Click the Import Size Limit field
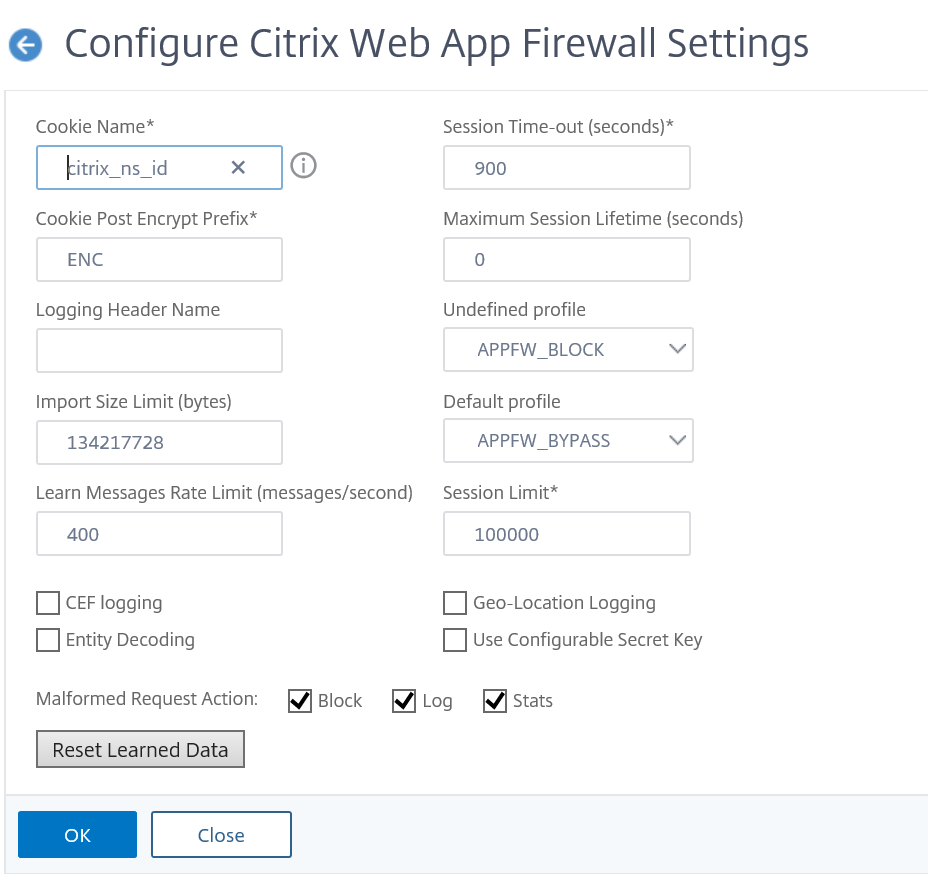Image resolution: width=928 pixels, height=885 pixels. 159,443
